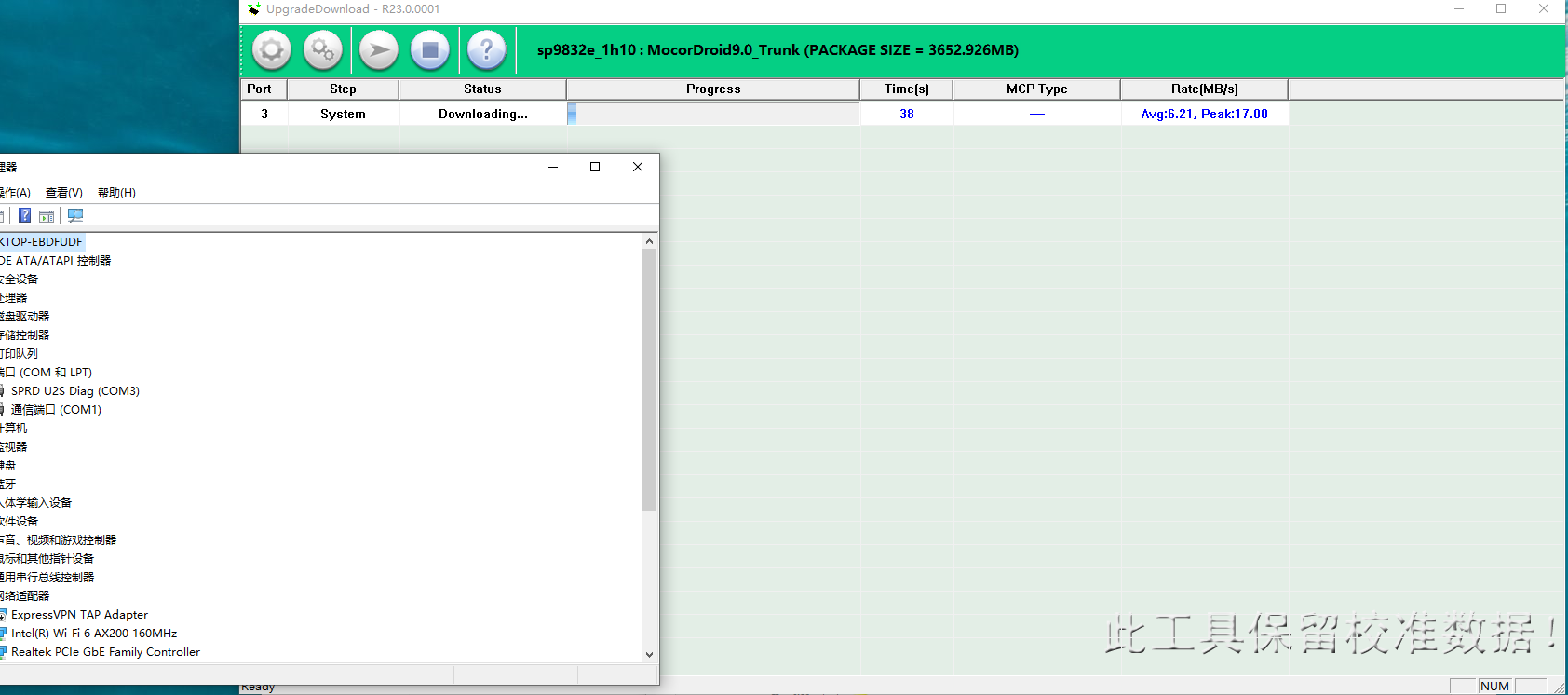Open UpgradeDownload help question mark icon
This screenshot has width=1568, height=695.
point(486,50)
